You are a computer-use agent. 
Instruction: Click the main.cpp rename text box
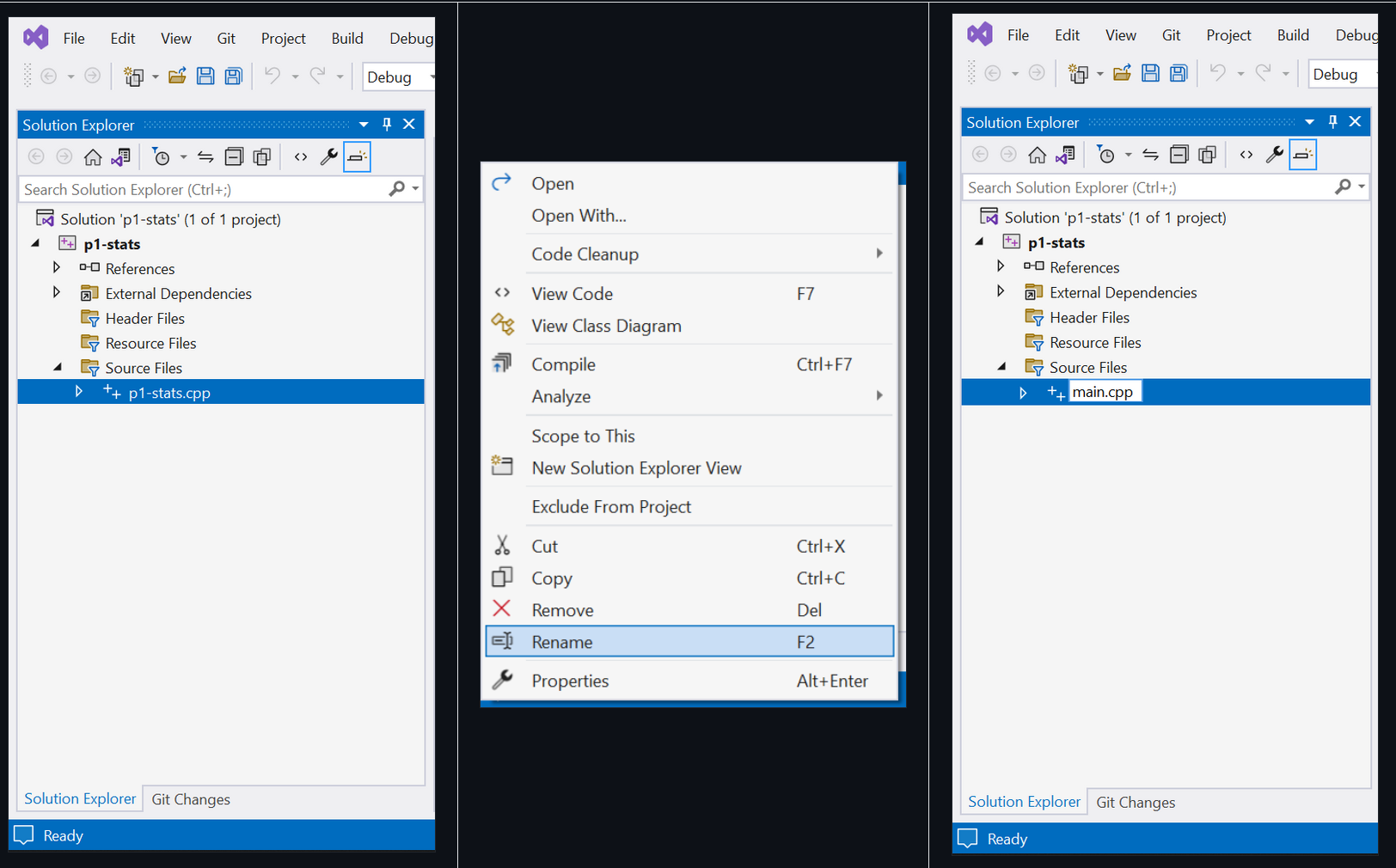point(1104,392)
